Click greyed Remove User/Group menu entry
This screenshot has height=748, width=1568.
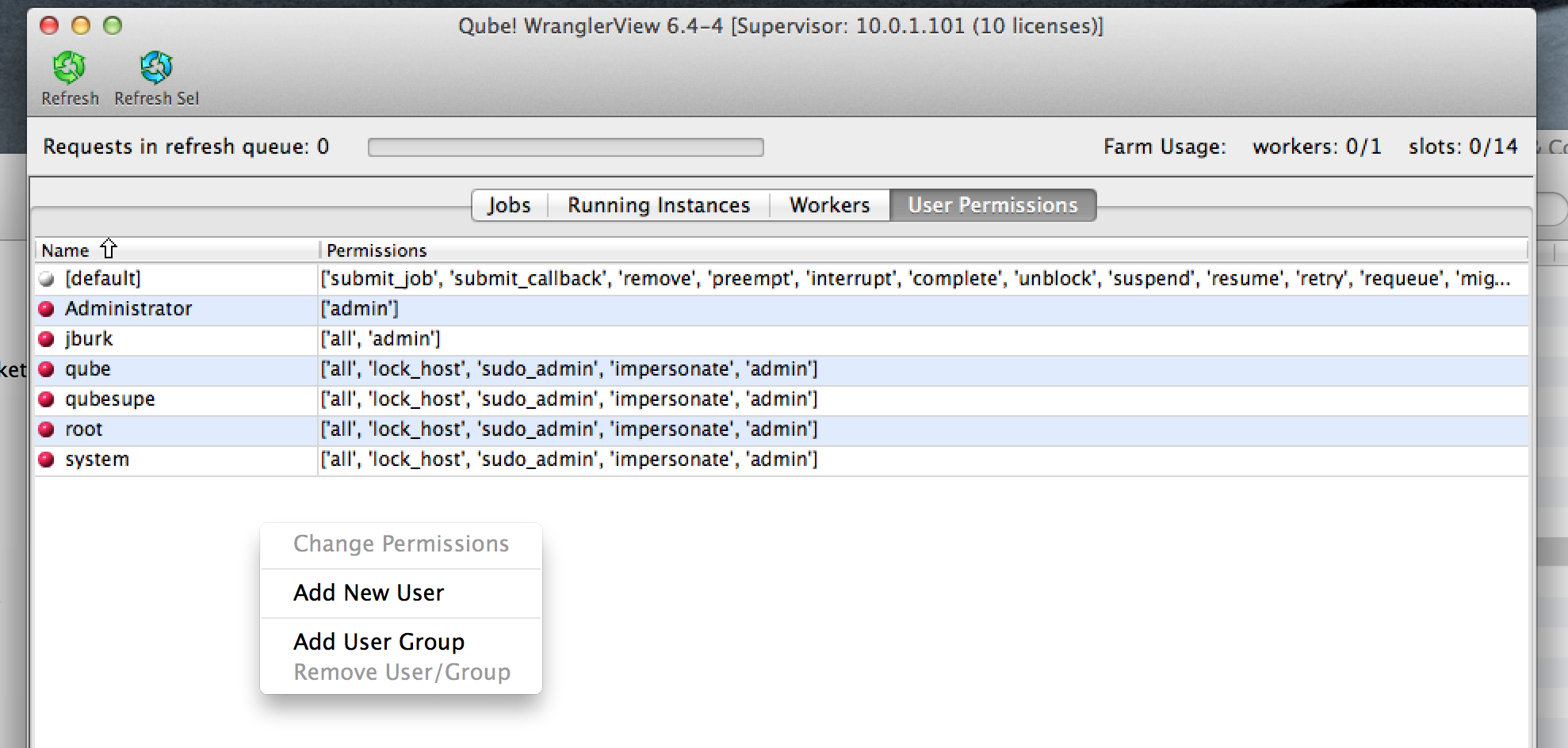pyautogui.click(x=402, y=672)
